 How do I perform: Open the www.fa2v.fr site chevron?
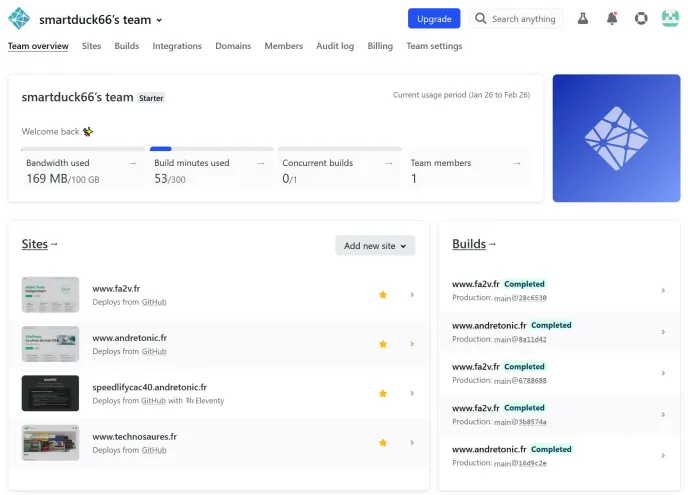coord(412,294)
